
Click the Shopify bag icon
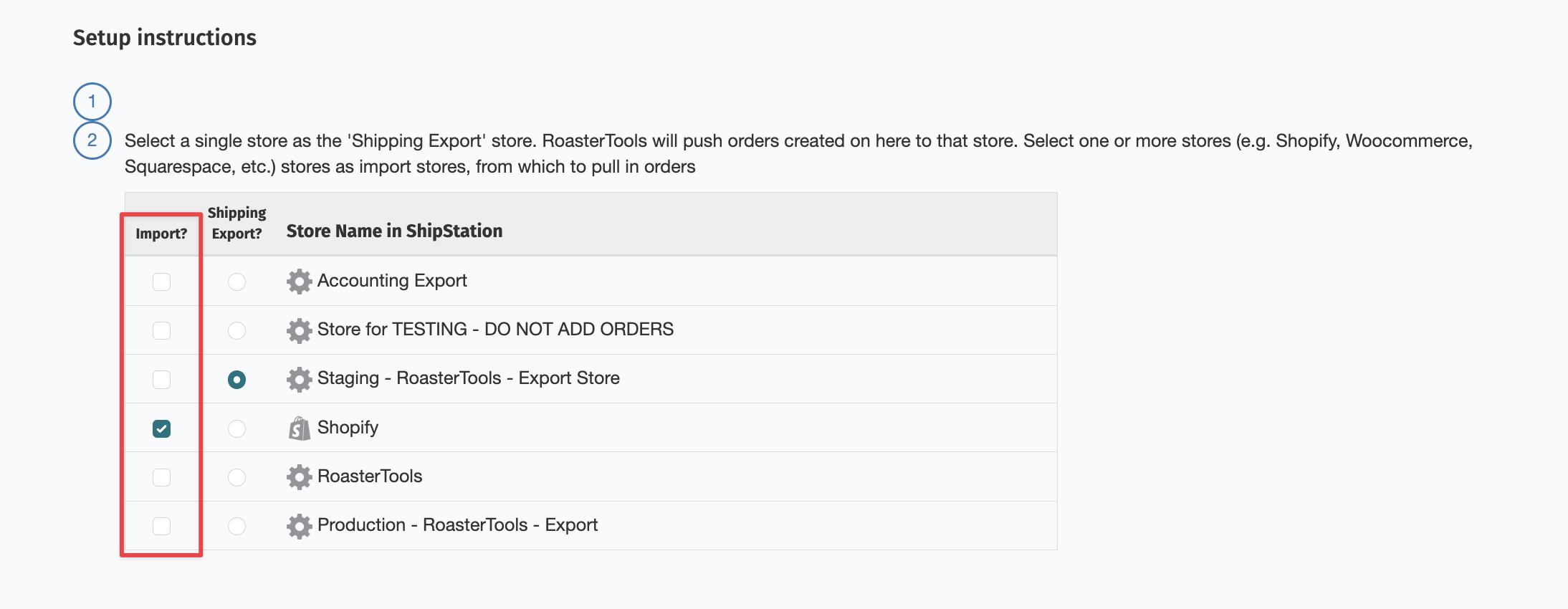[299, 428]
